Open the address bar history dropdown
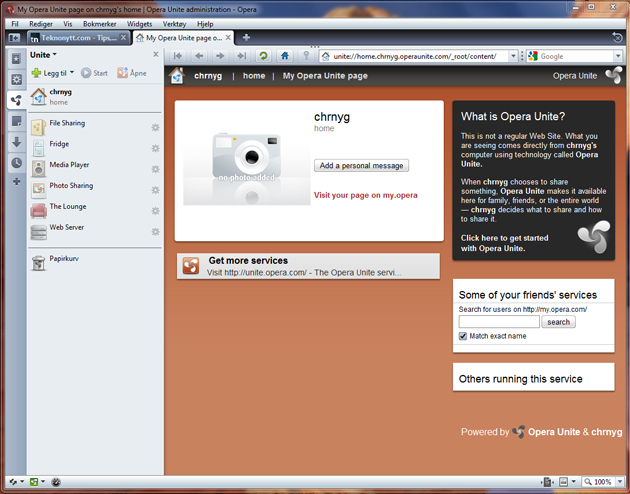The width and height of the screenshot is (630, 494). (x=513, y=56)
